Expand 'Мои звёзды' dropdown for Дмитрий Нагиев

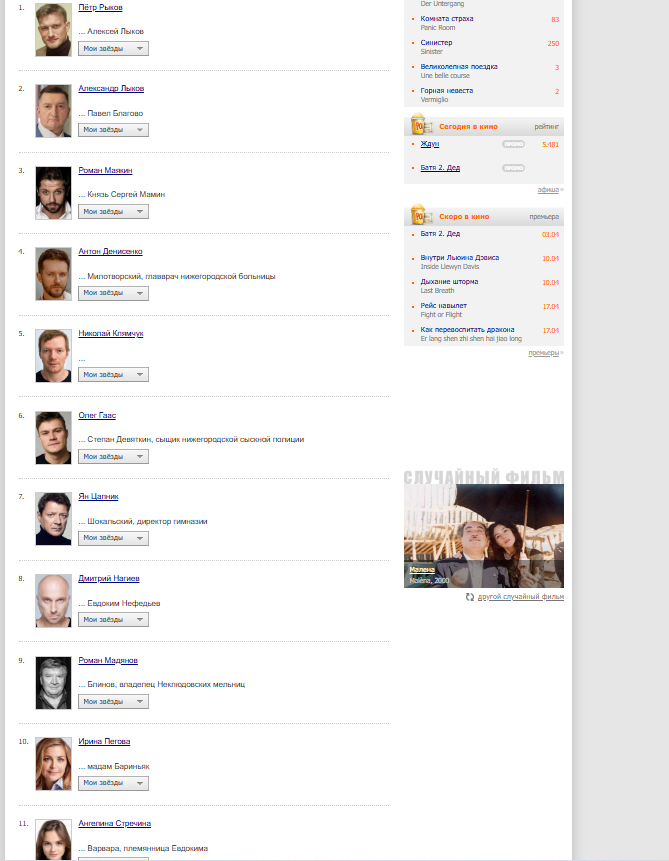[113, 619]
